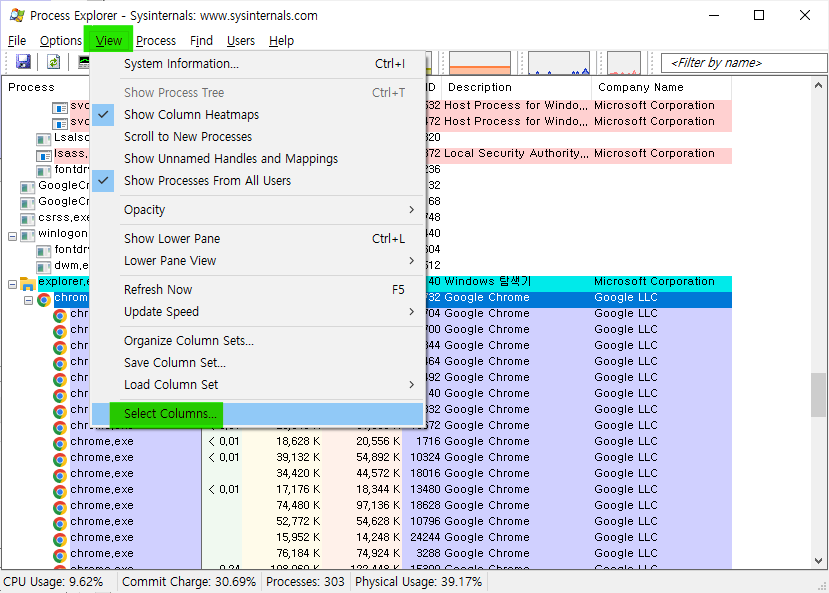The image size is (829, 593).
Task: Open the Process menu
Action: (155, 41)
